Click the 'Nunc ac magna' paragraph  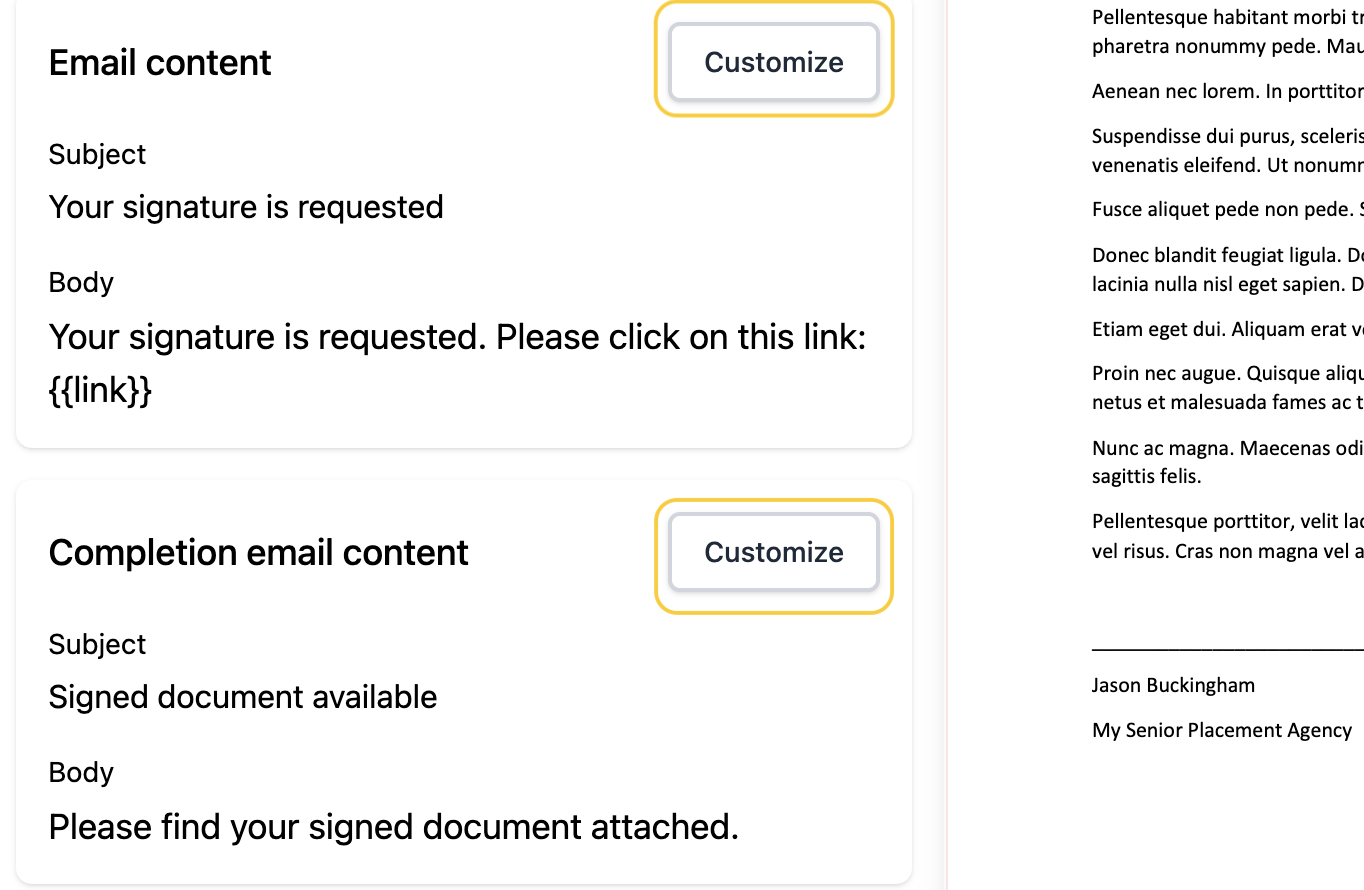(1228, 461)
